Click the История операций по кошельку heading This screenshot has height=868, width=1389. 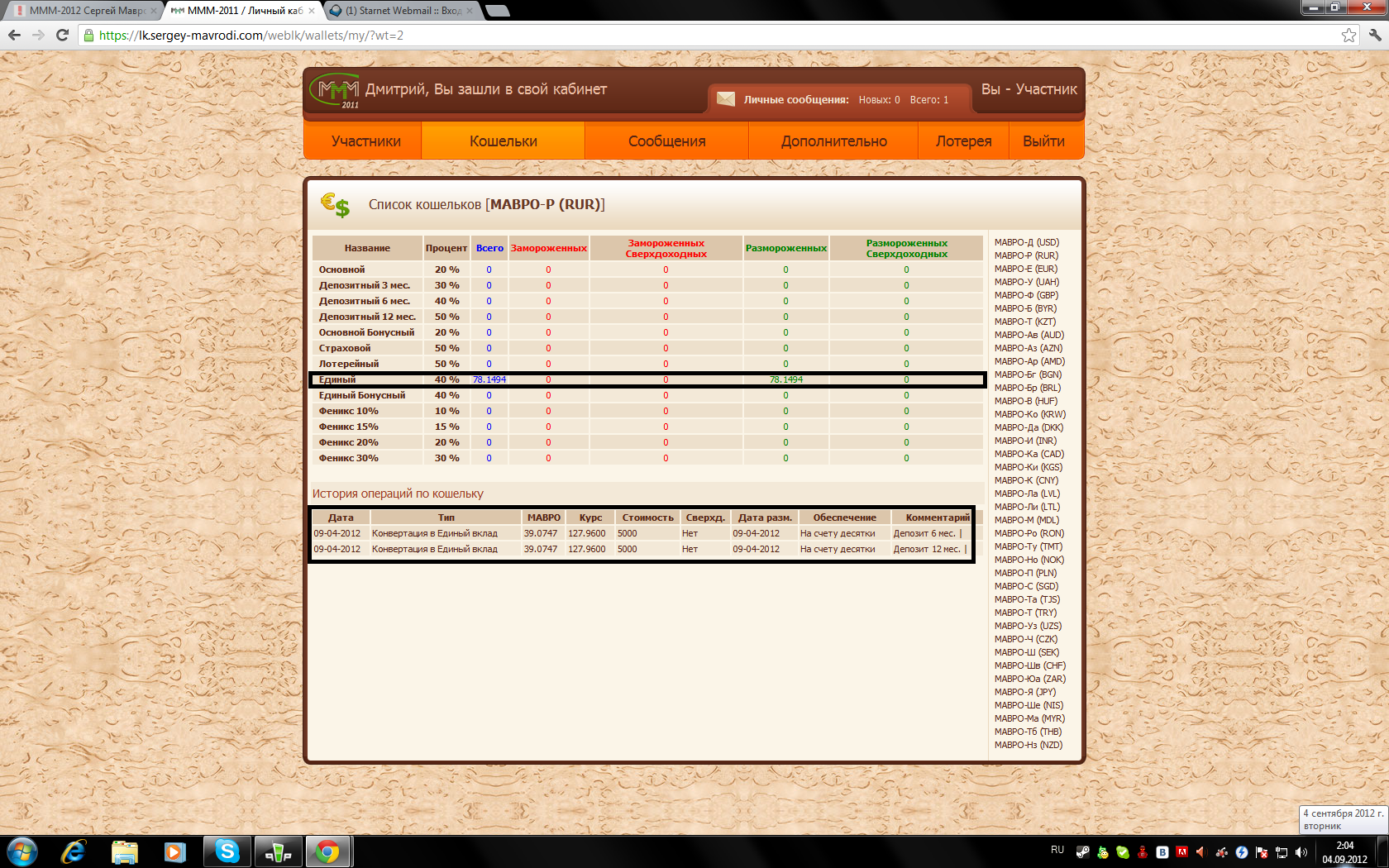coord(398,494)
